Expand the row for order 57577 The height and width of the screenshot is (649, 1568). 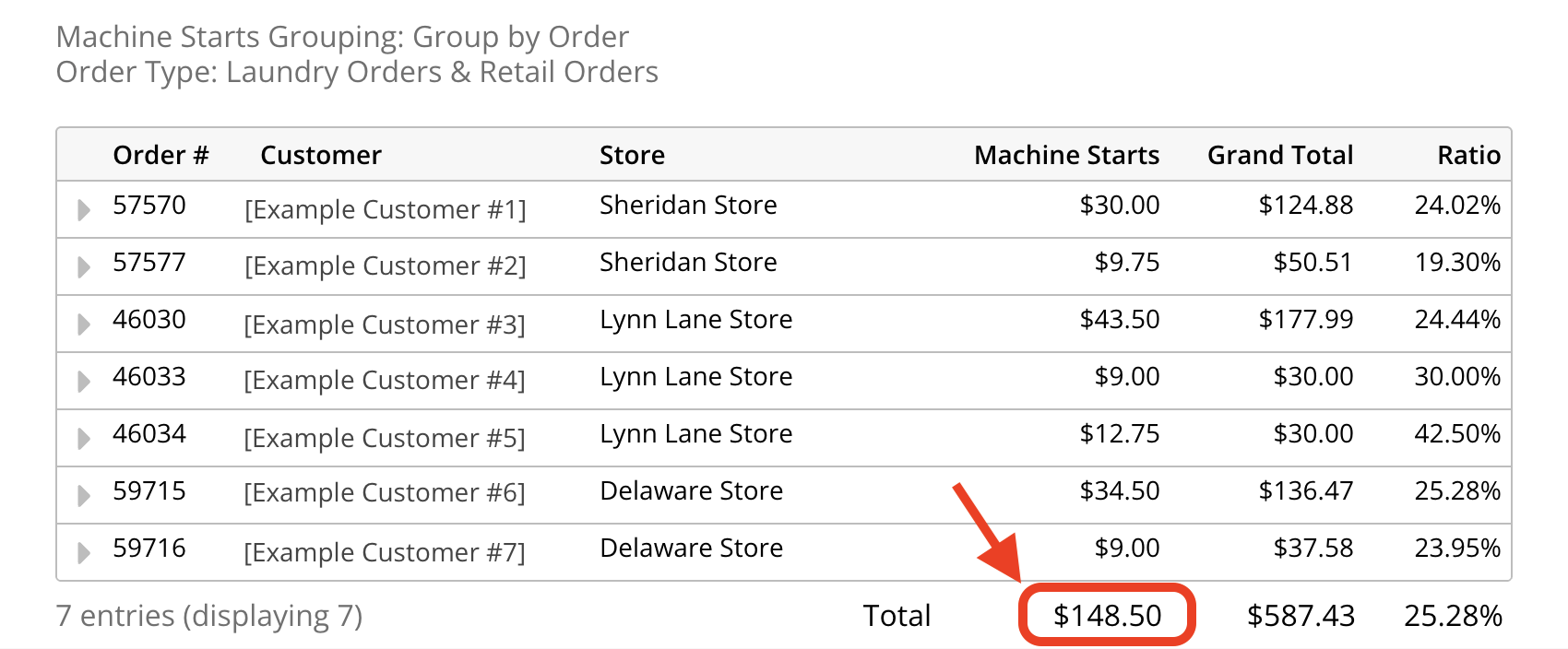pyautogui.click(x=82, y=267)
